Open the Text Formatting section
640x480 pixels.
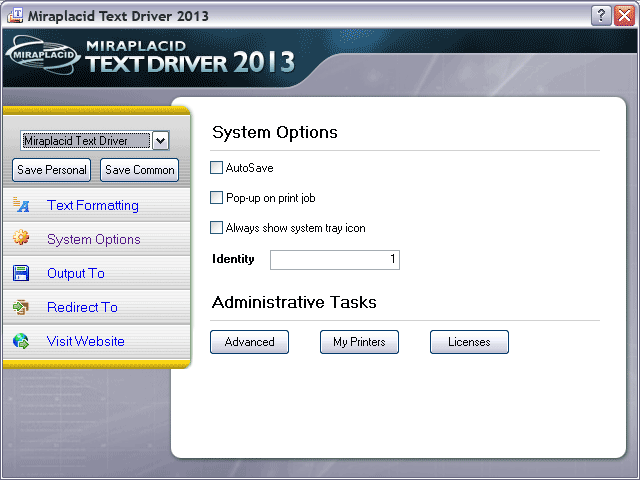(93, 205)
